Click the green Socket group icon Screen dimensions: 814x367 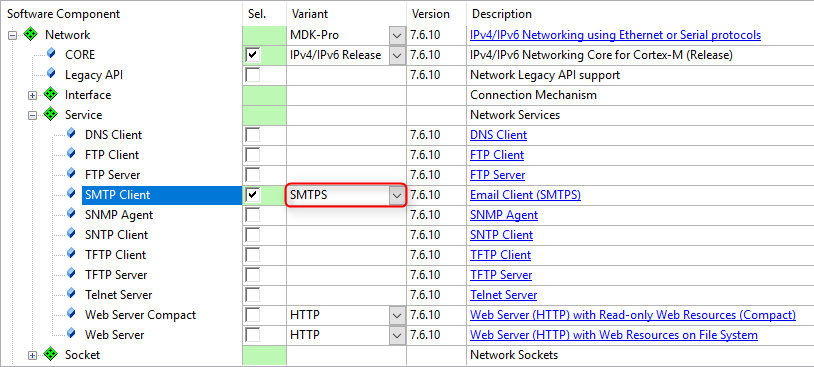50,355
